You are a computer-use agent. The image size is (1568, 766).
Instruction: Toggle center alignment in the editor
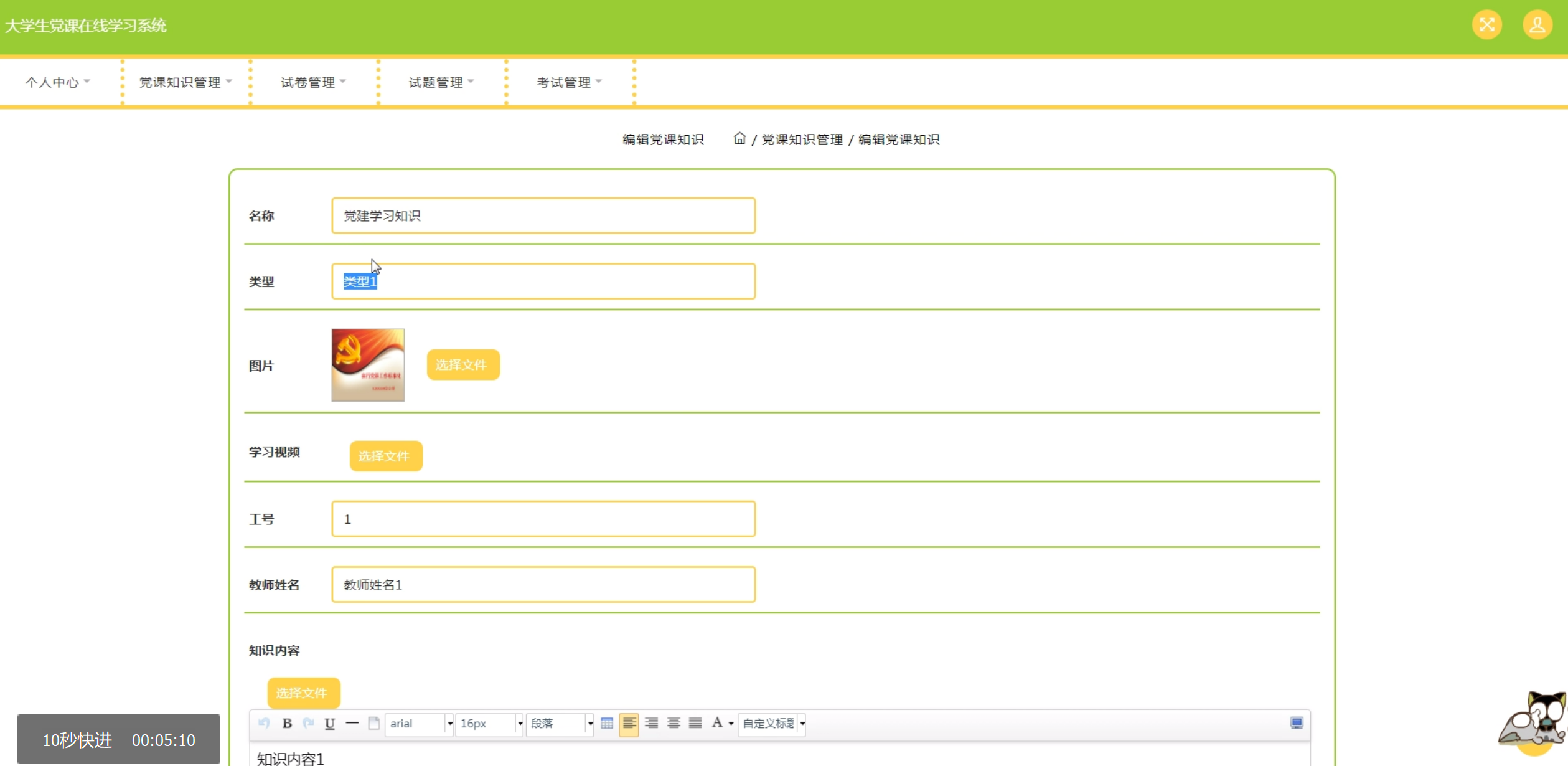tap(674, 723)
